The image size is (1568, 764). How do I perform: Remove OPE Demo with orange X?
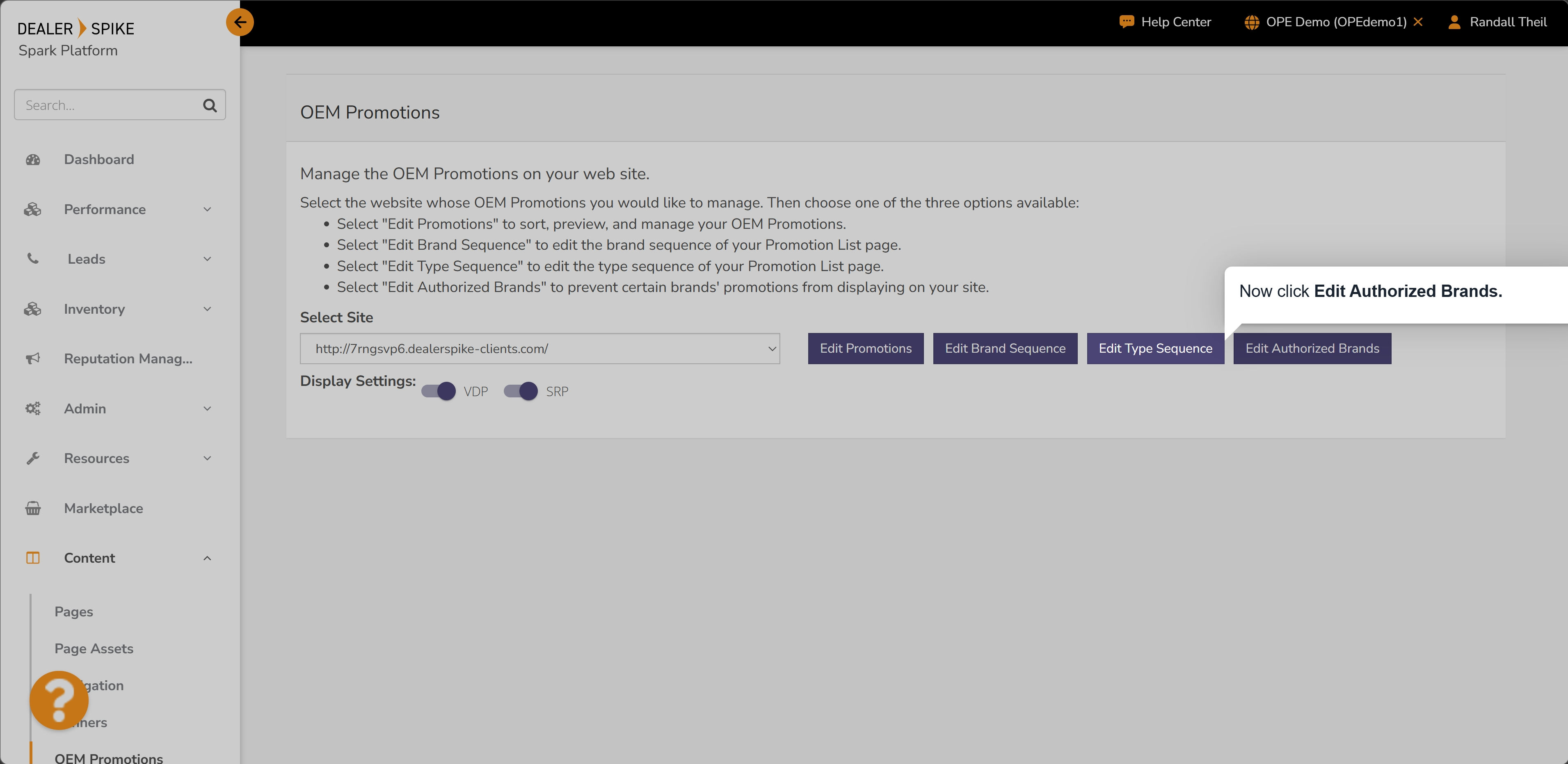pyautogui.click(x=1418, y=22)
